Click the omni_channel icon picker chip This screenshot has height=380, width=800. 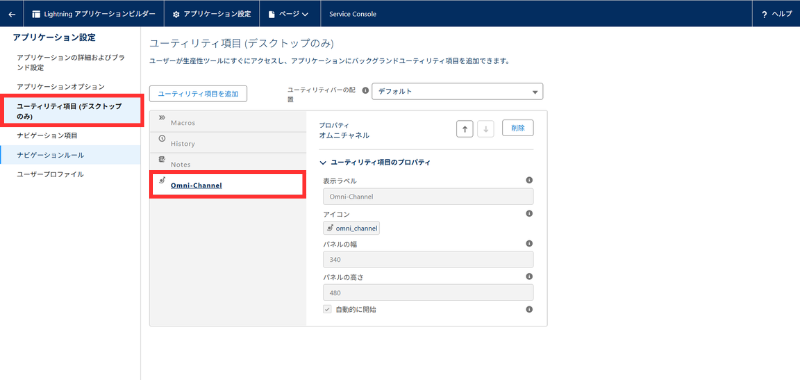click(x=352, y=229)
